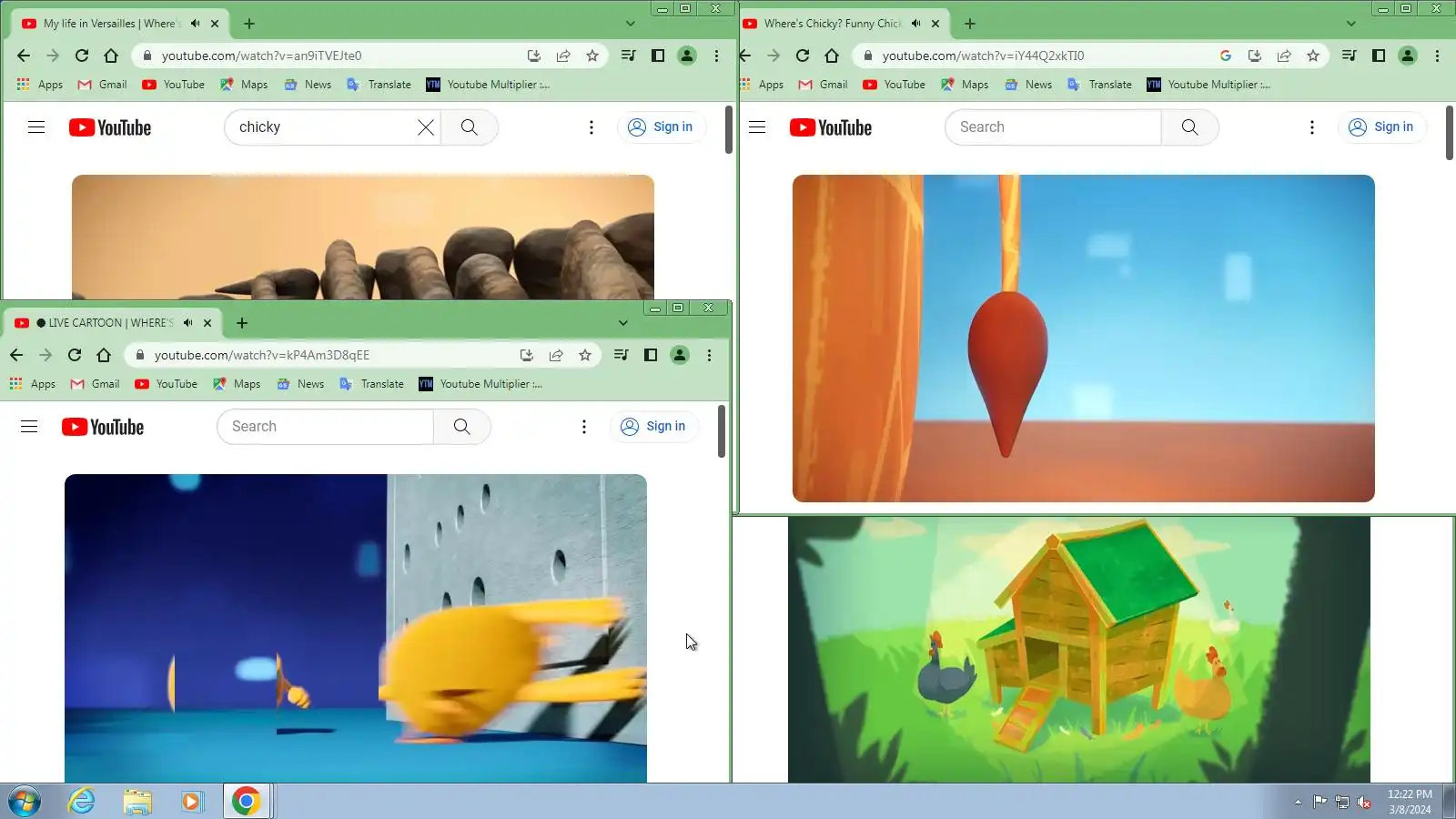
Task: Open Chrome menu in bottom-left window
Action: click(709, 355)
